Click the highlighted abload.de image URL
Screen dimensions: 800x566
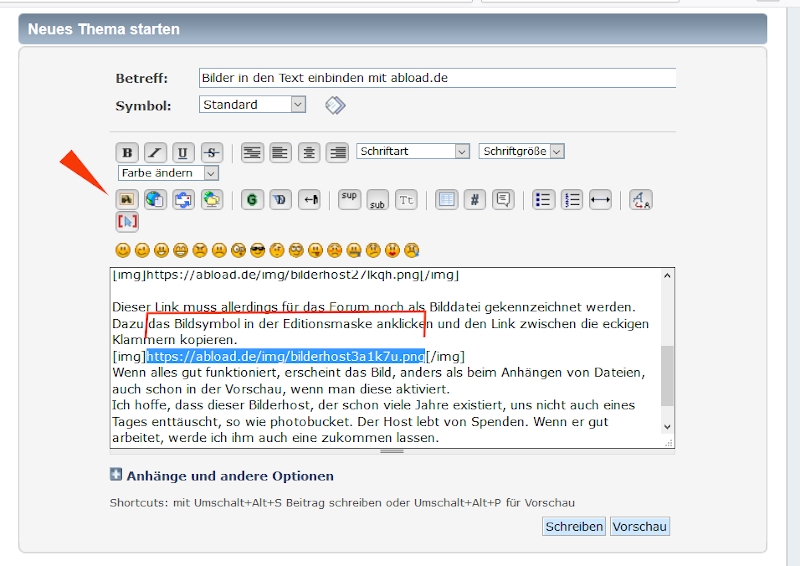point(286,356)
